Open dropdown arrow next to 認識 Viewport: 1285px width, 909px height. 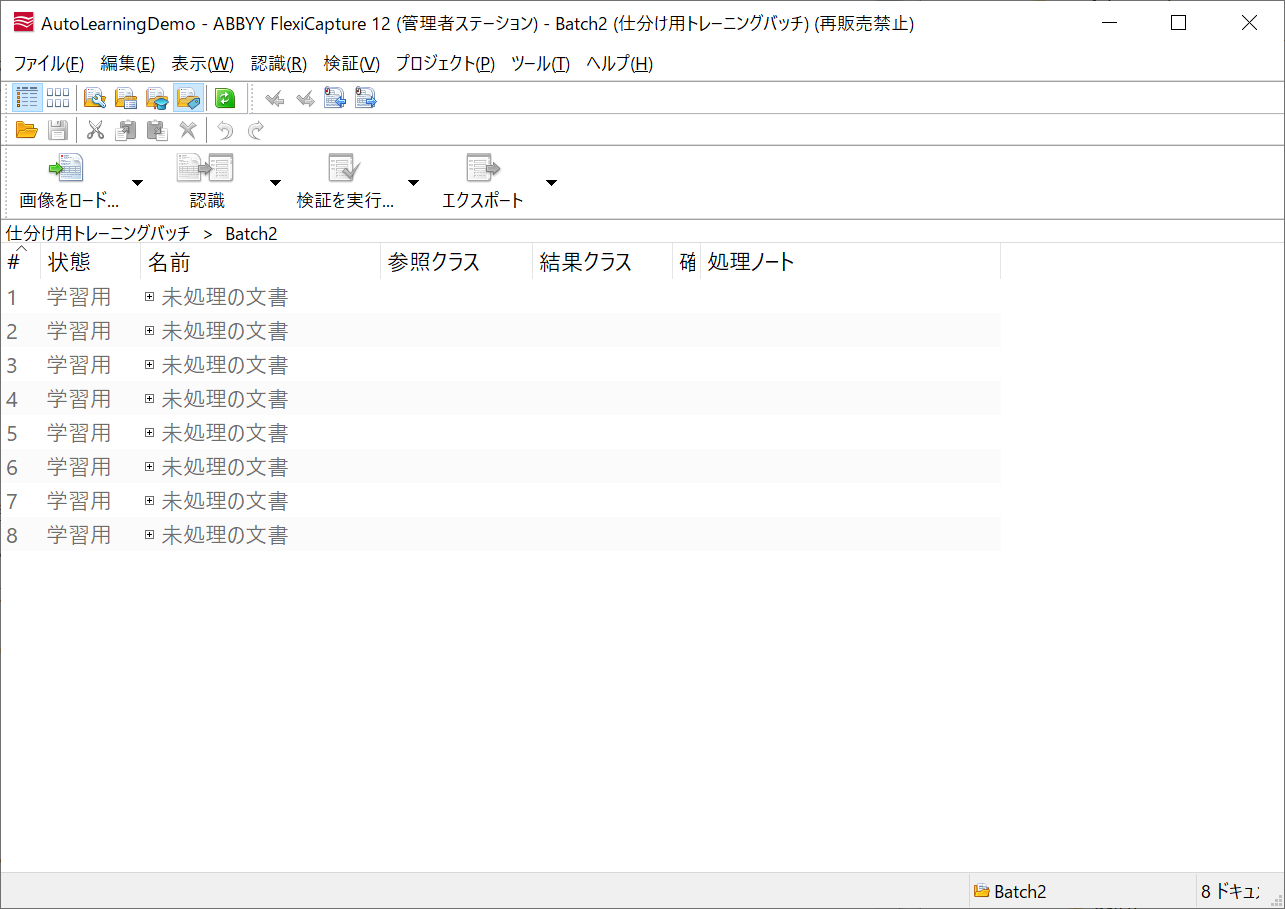pyautogui.click(x=275, y=182)
